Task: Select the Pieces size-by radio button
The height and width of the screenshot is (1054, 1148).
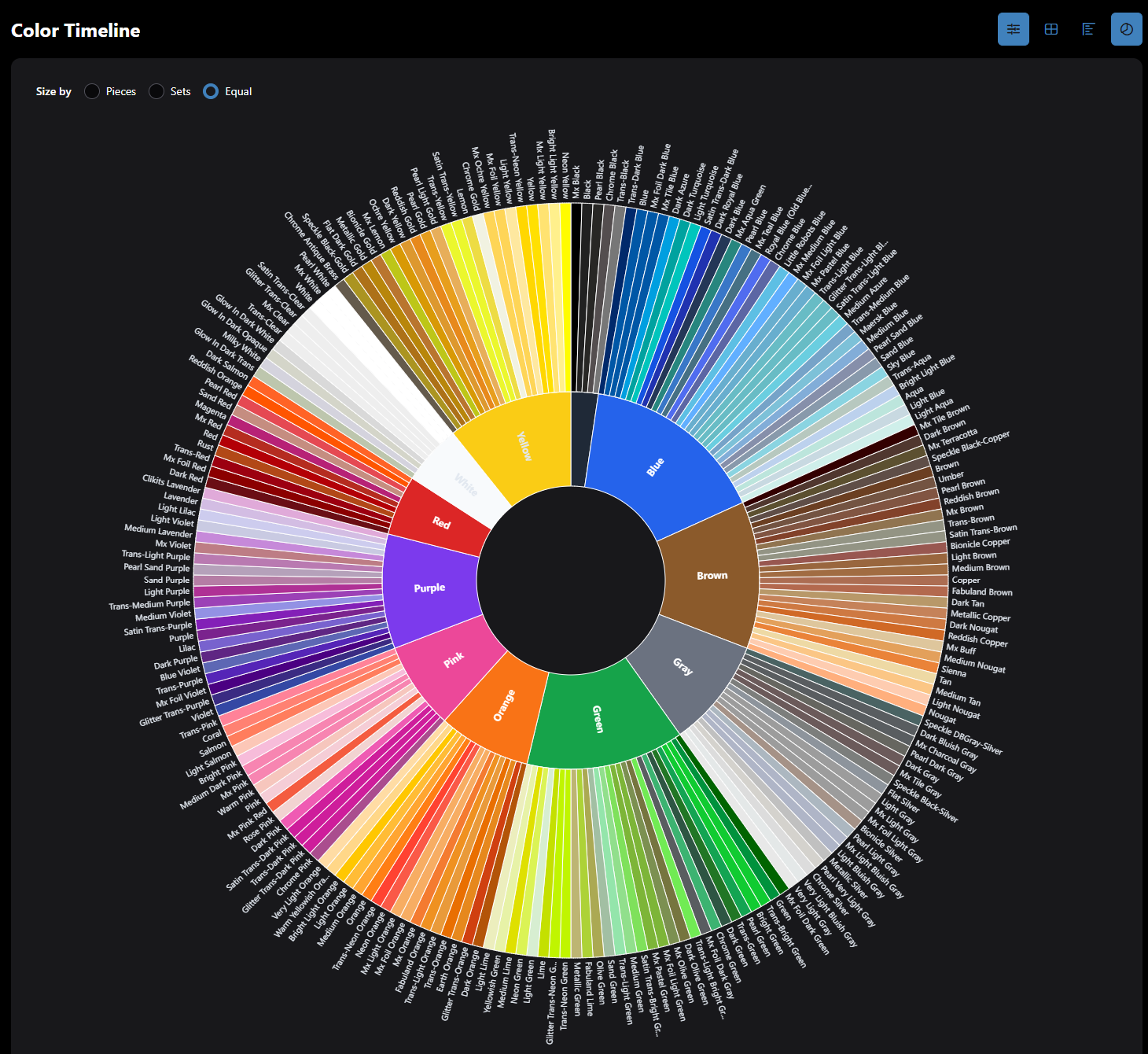Action: 92,91
